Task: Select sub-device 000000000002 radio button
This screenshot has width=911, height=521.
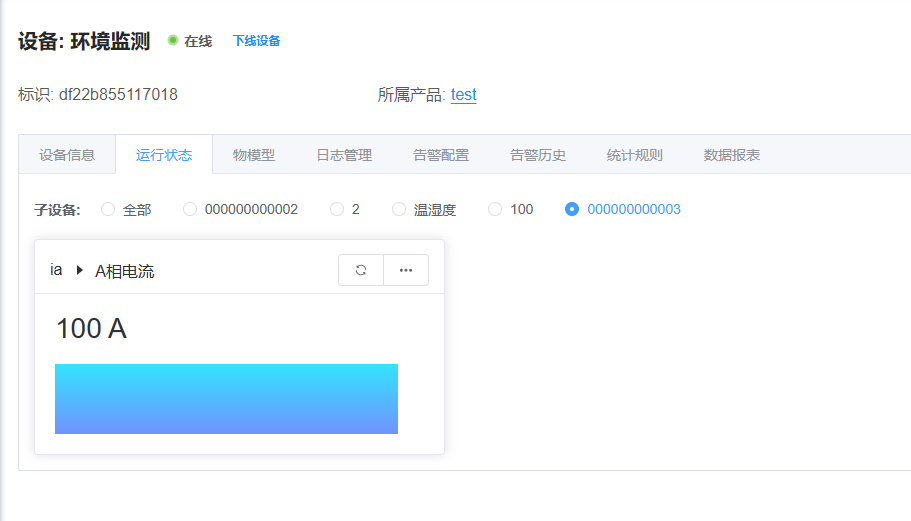Action: (189, 209)
